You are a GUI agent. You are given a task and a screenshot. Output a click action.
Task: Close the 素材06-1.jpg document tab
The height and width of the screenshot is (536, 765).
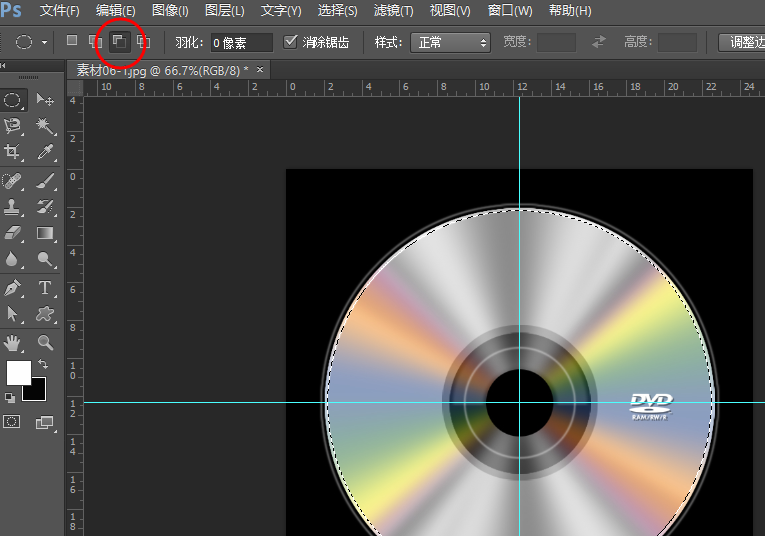(260, 70)
